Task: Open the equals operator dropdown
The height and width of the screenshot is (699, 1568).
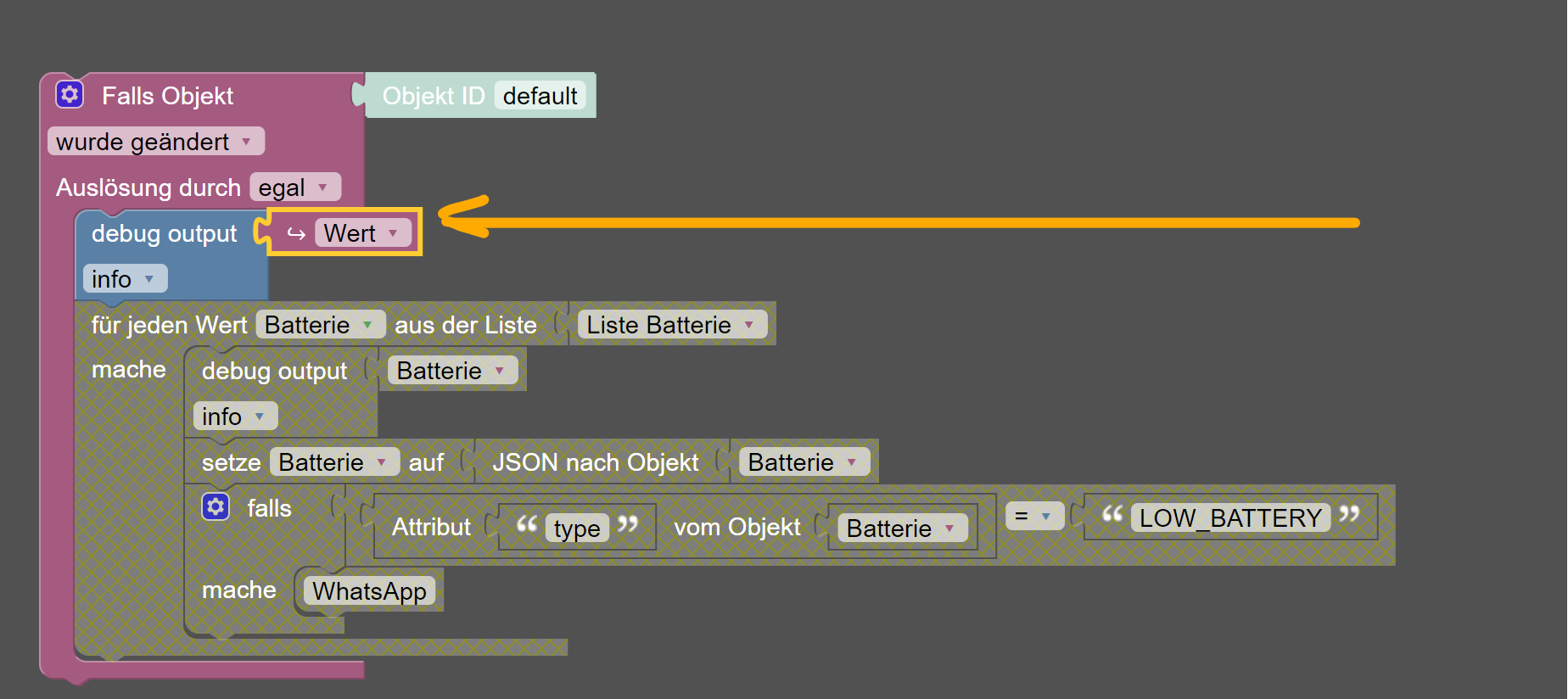Action: coord(1035,516)
